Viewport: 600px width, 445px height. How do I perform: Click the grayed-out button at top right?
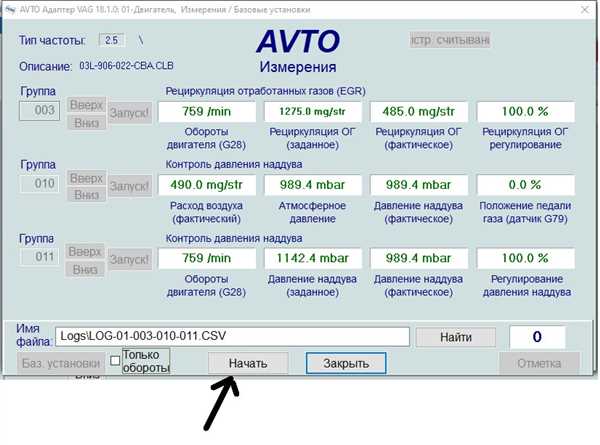[450, 40]
